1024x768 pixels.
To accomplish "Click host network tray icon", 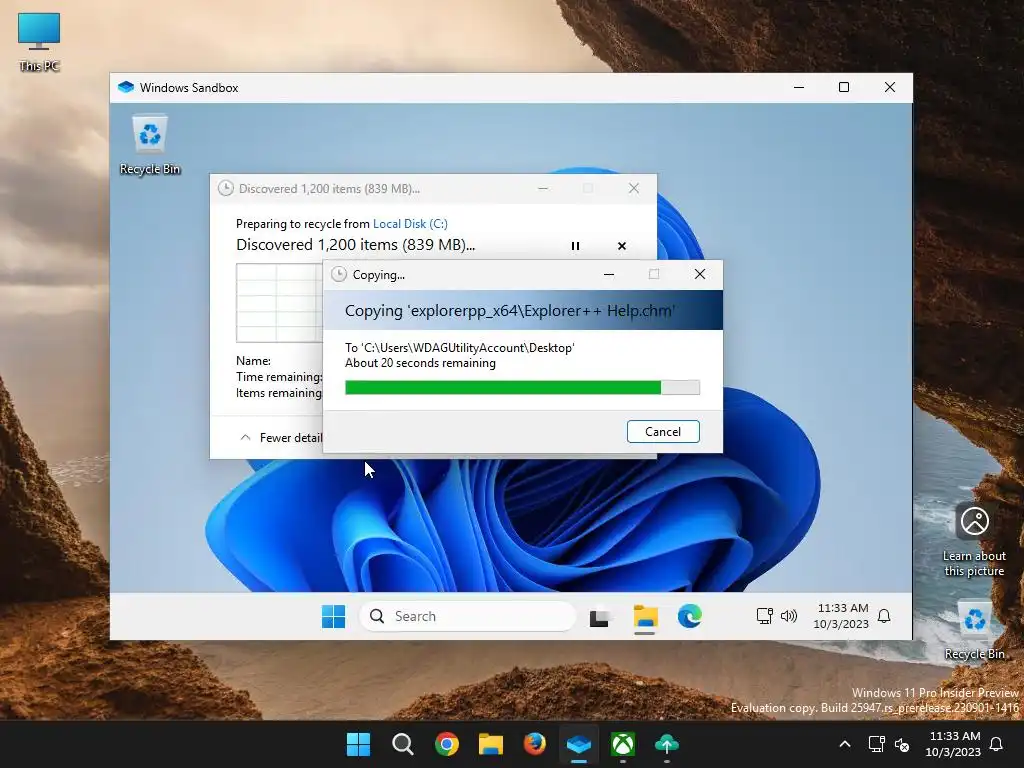I will click(x=876, y=744).
